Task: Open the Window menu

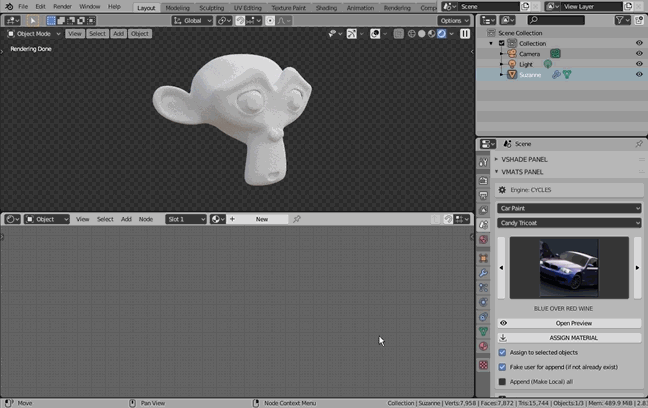Action: [90, 7]
